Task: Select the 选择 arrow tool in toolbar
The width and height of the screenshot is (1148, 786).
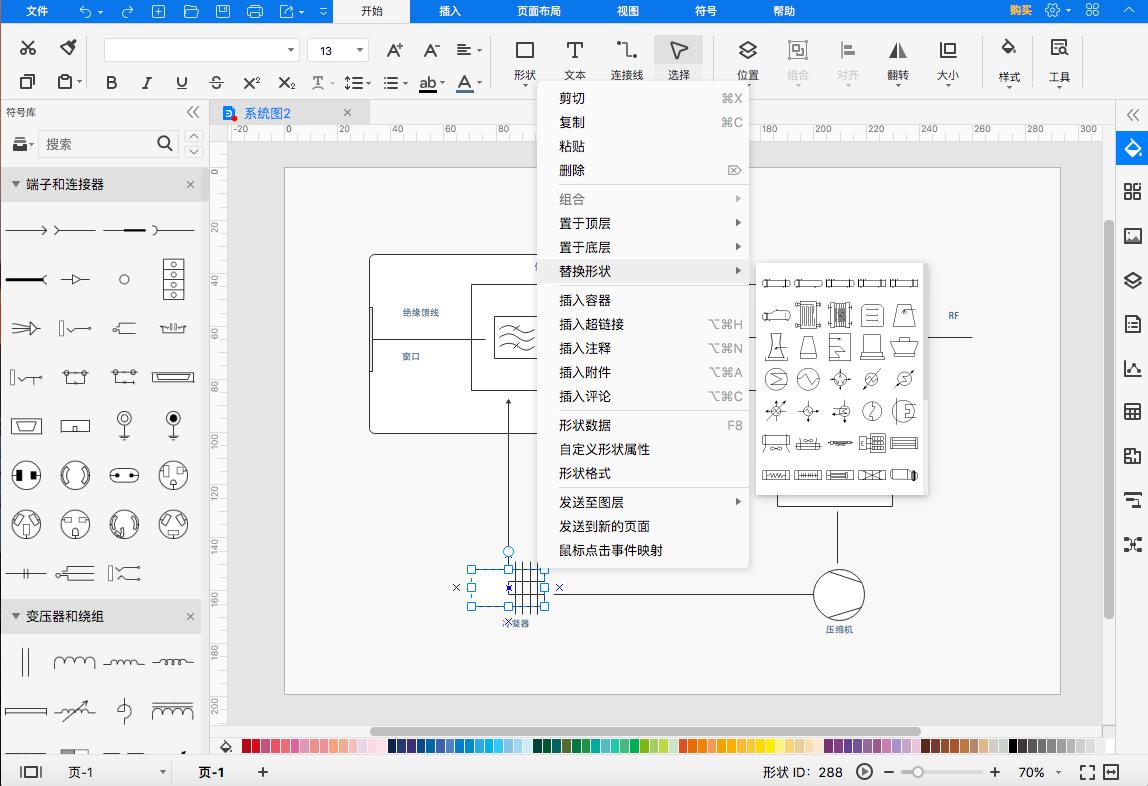Action: point(678,57)
